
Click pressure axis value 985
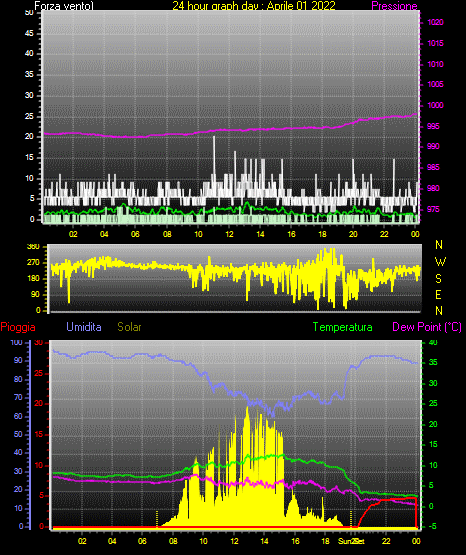tap(433, 167)
